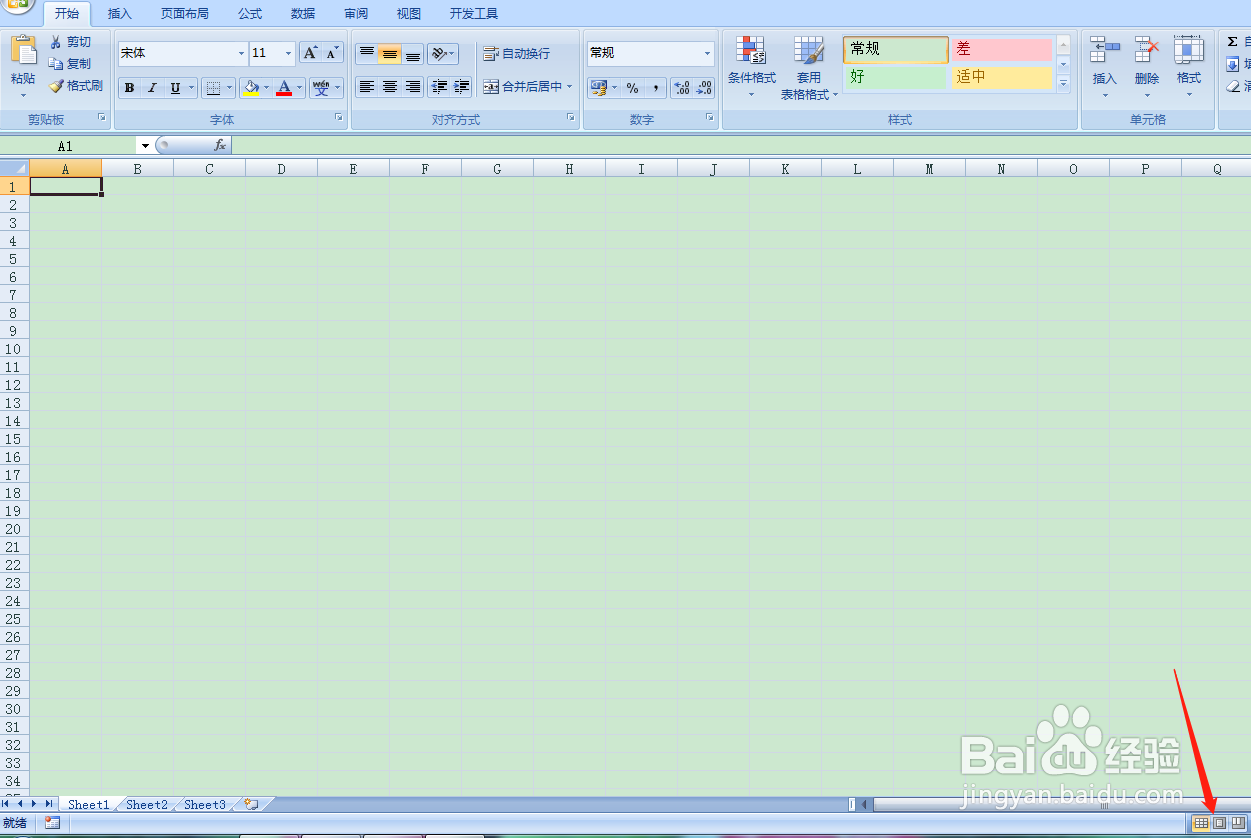The height and width of the screenshot is (838, 1251).
Task: Toggle wrap text 自动换行
Action: coord(516,53)
